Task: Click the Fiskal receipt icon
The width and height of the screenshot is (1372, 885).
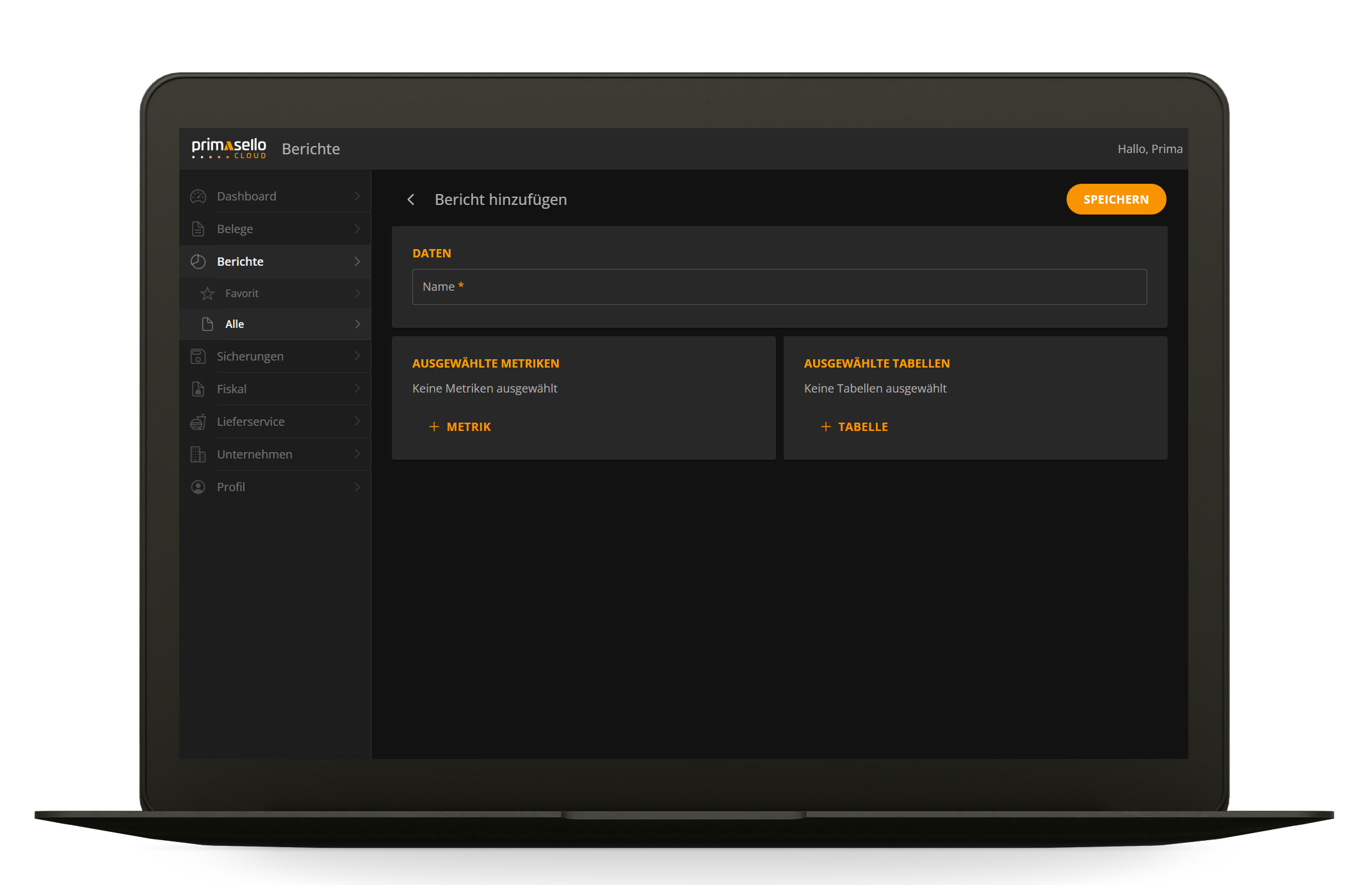Action: pyautogui.click(x=197, y=389)
